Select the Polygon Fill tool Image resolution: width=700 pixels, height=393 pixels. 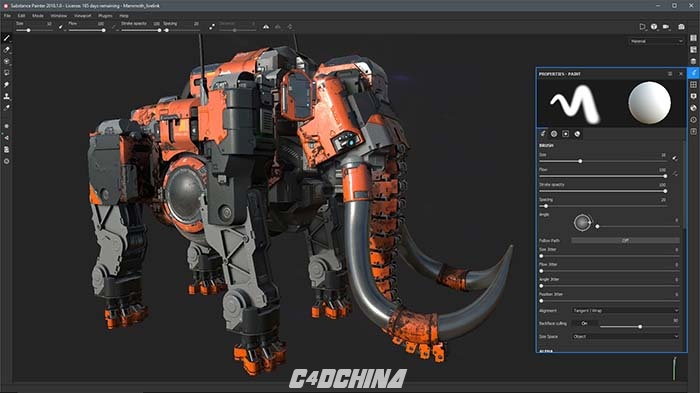click(x=6, y=73)
